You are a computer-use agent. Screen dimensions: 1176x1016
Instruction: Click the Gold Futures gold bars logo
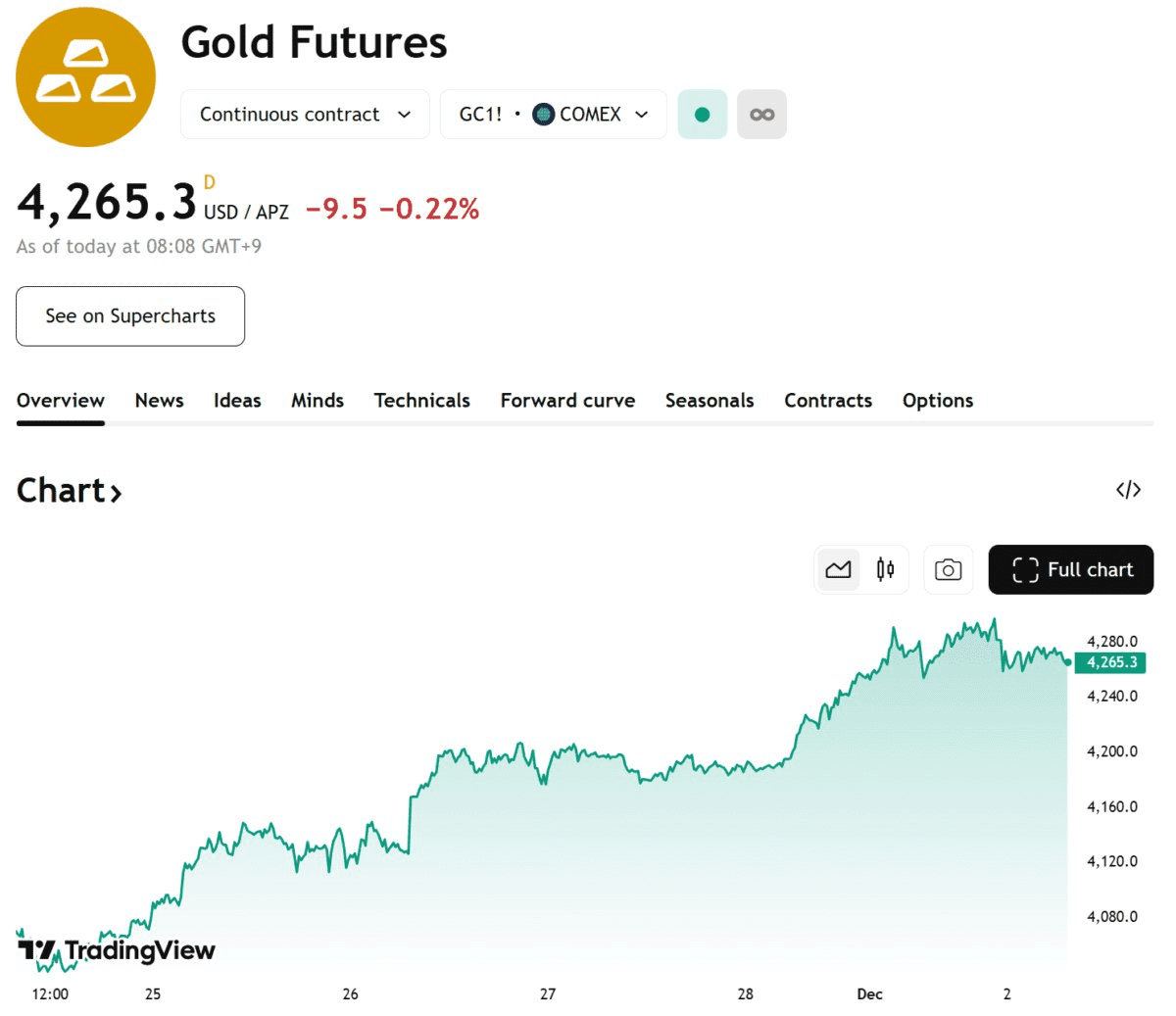click(86, 77)
